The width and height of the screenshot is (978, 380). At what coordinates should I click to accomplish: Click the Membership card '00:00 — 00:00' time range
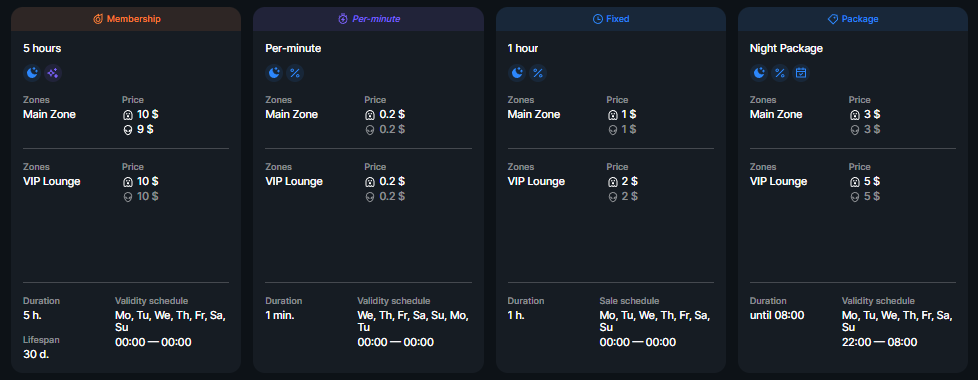(x=153, y=343)
